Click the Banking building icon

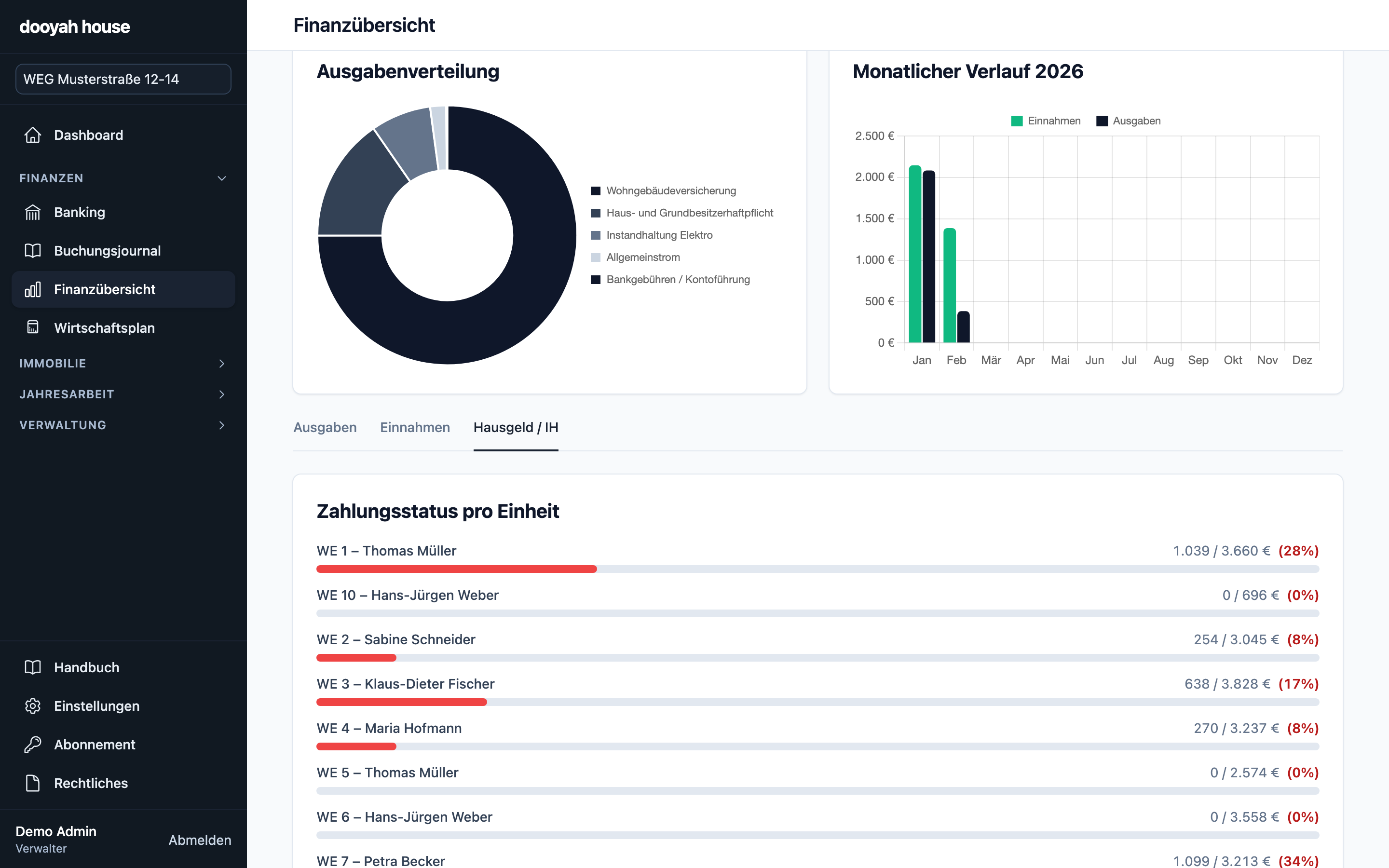pyautogui.click(x=33, y=212)
